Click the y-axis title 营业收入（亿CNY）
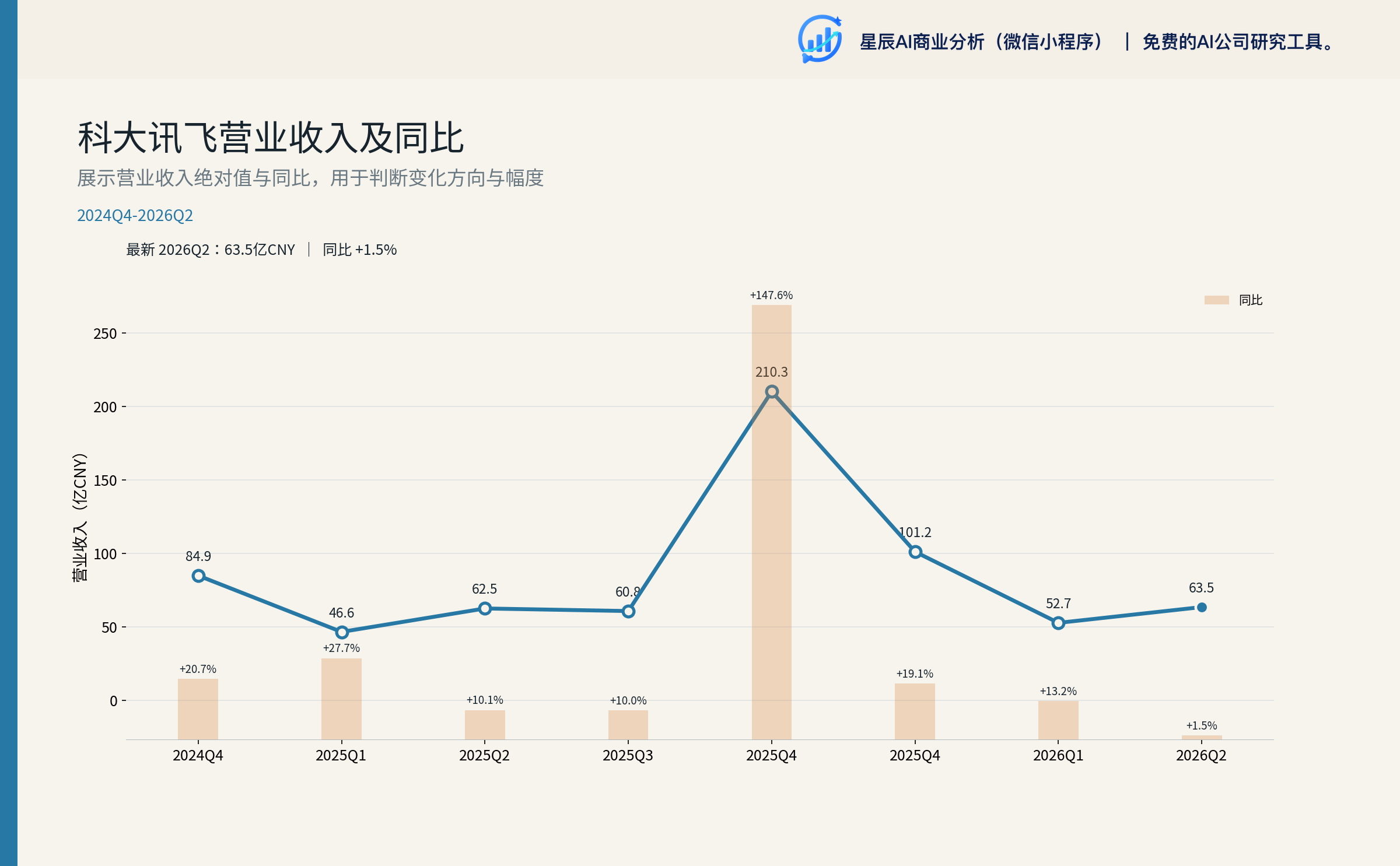This screenshot has height=866, width=1400. [x=79, y=517]
